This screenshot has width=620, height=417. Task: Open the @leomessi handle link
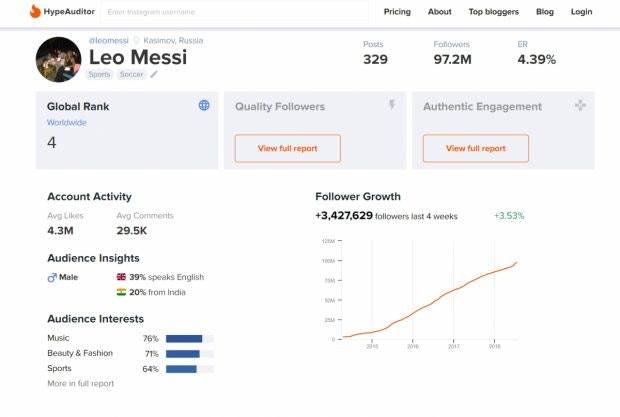109,40
